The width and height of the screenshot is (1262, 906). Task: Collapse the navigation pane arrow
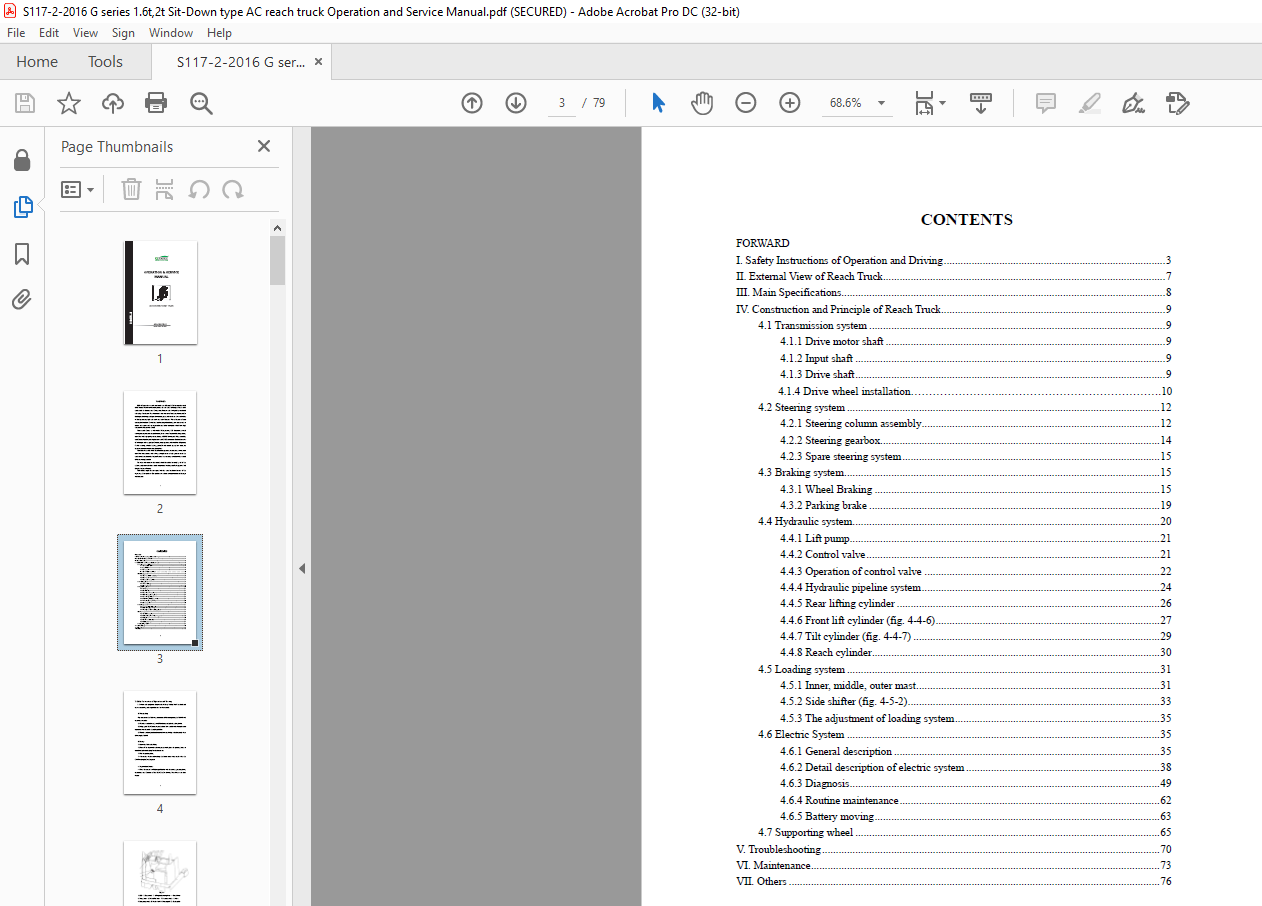click(301, 568)
